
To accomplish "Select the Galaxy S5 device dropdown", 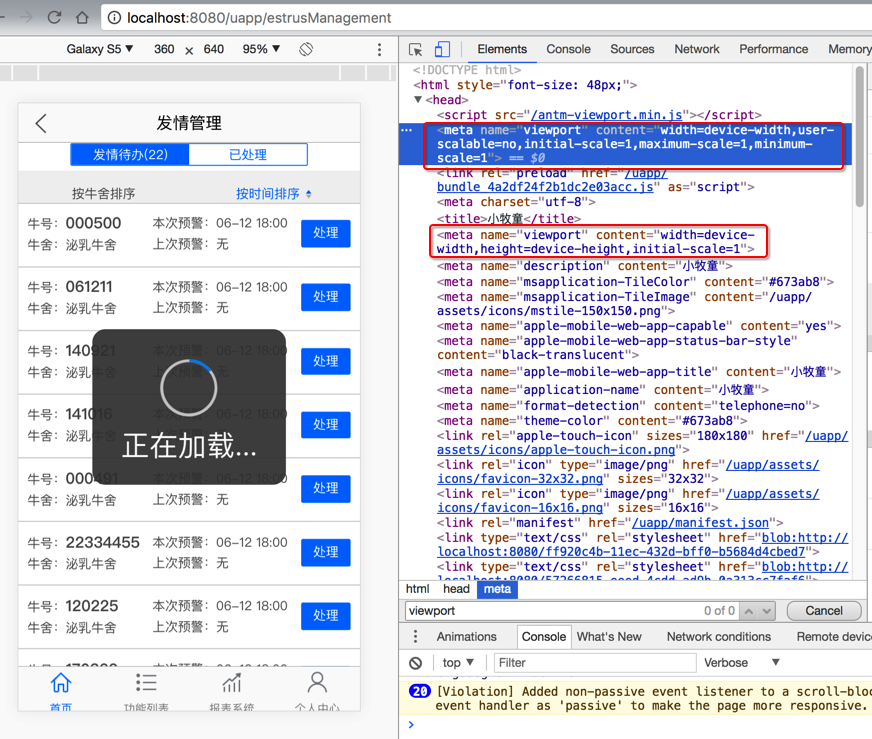I will [x=100, y=49].
